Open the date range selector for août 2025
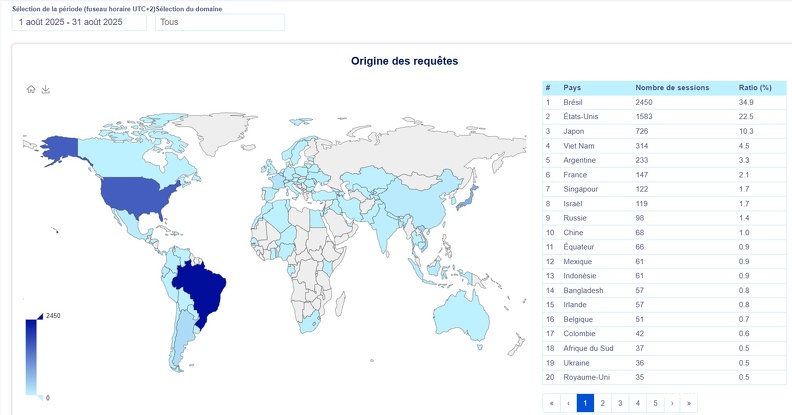 [x=80, y=22]
